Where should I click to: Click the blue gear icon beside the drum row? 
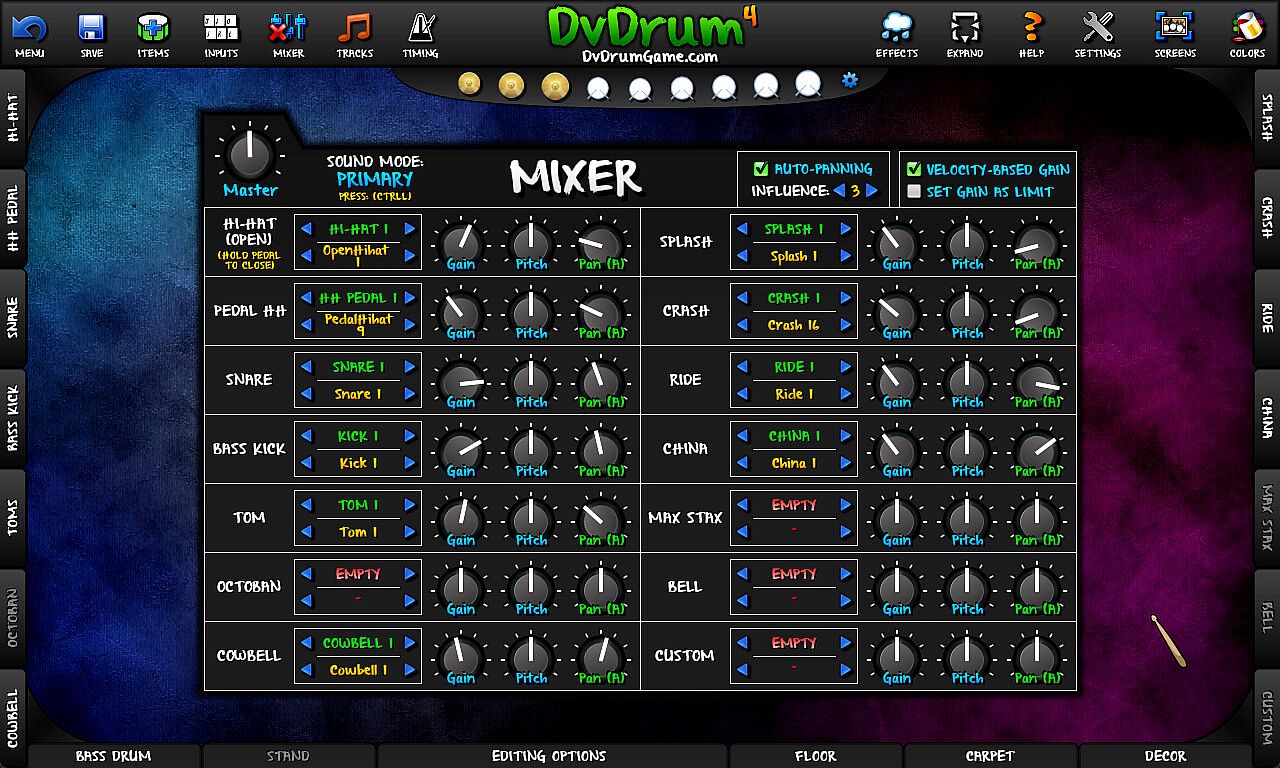click(x=850, y=80)
